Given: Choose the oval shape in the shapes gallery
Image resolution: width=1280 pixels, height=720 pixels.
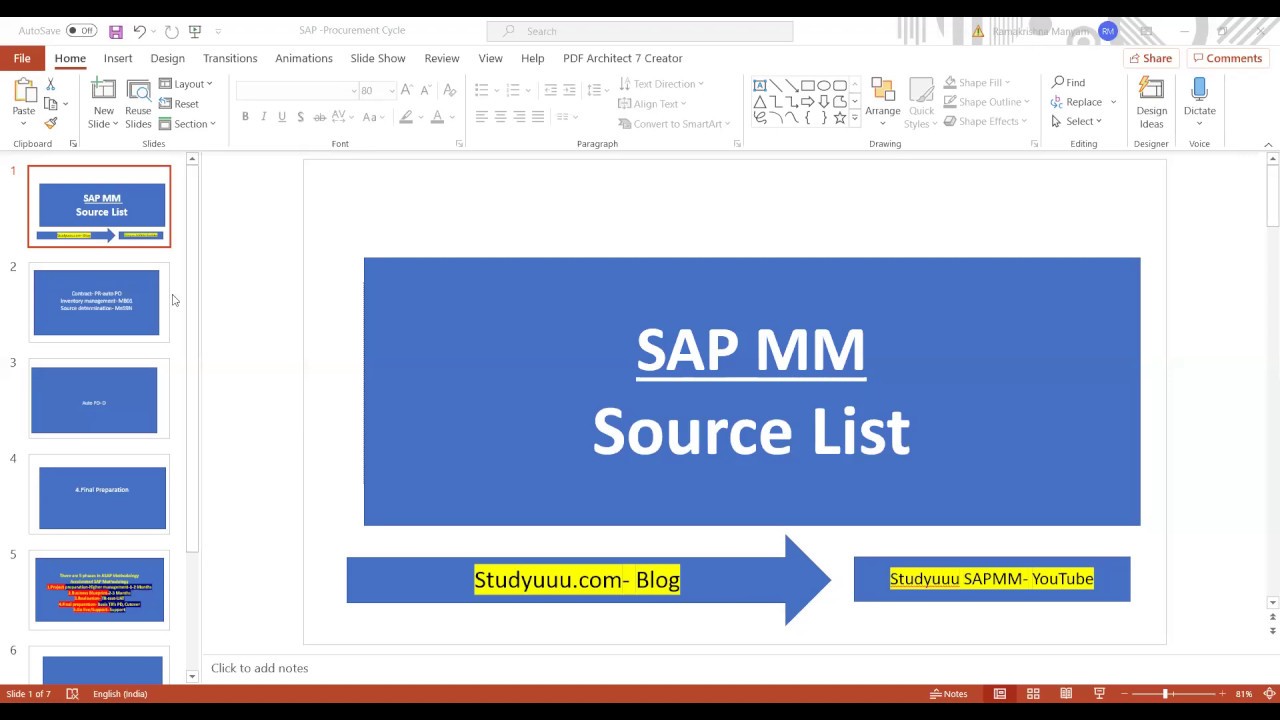Looking at the screenshot, I should (824, 85).
